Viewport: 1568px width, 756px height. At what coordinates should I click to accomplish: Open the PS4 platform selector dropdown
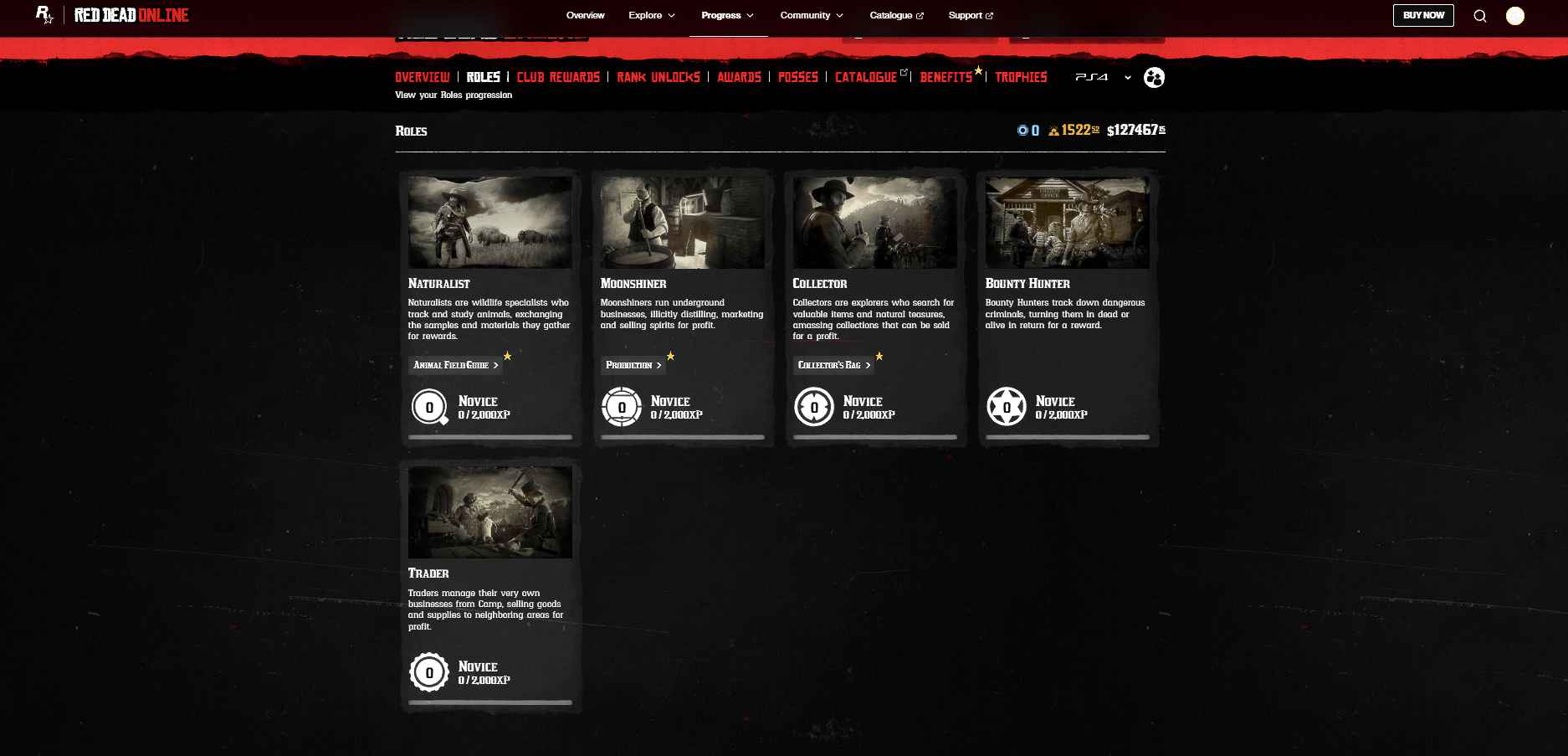tap(1103, 78)
